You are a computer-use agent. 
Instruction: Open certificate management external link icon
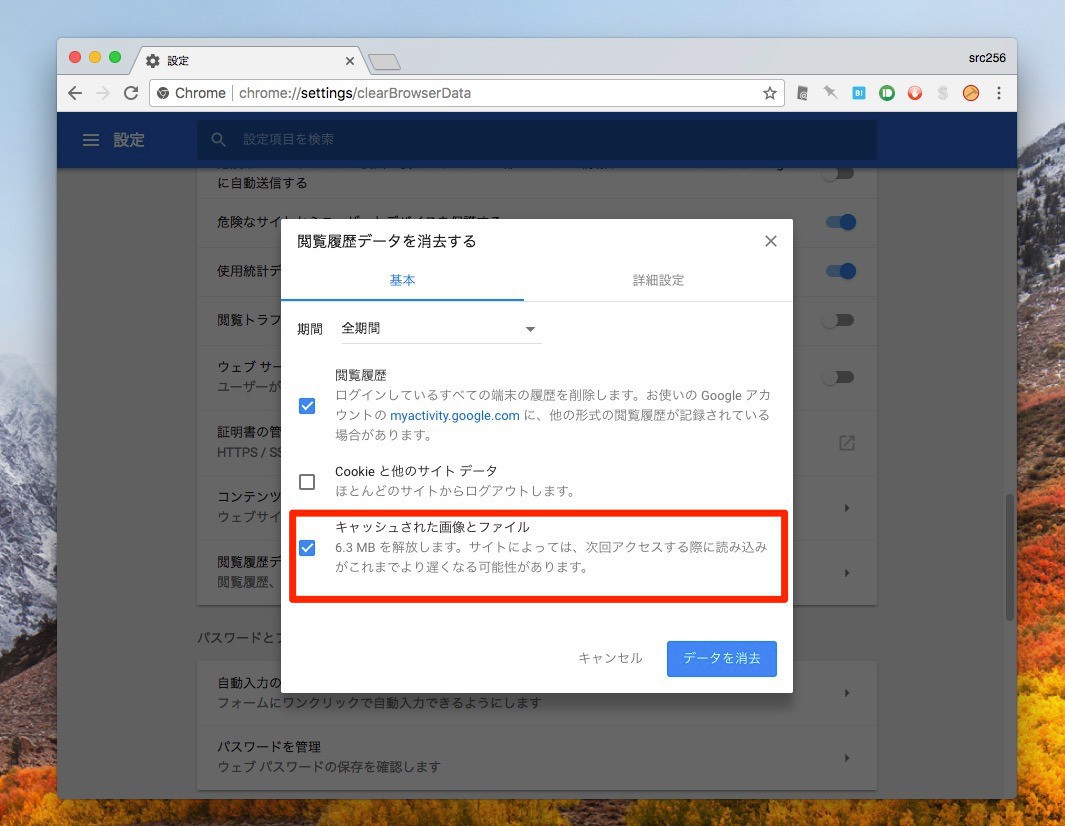coord(846,443)
